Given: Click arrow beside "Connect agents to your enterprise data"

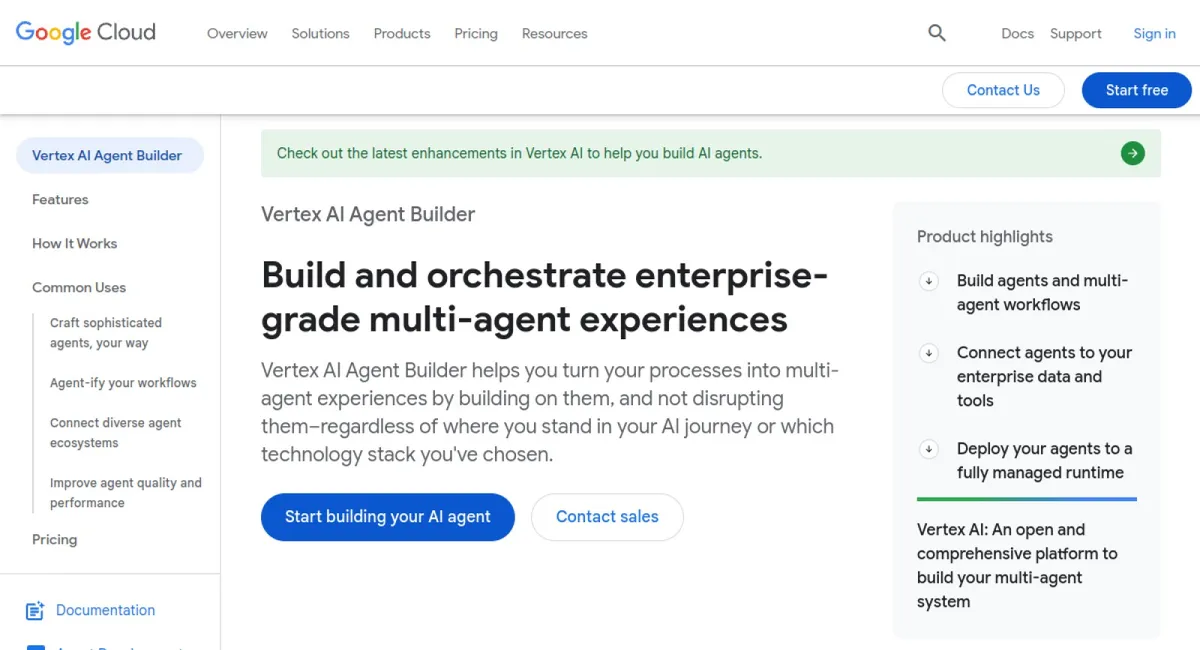Looking at the screenshot, I should (x=929, y=353).
